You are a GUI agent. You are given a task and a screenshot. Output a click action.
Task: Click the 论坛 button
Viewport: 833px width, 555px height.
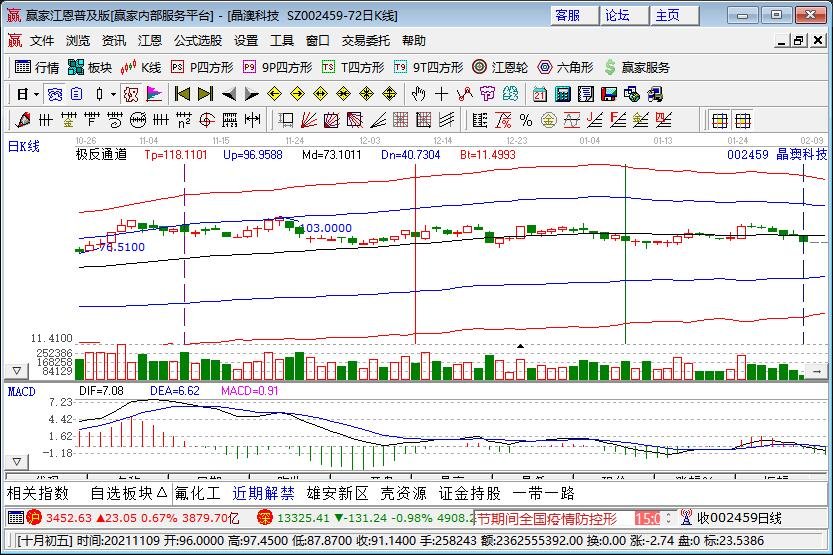coord(624,15)
